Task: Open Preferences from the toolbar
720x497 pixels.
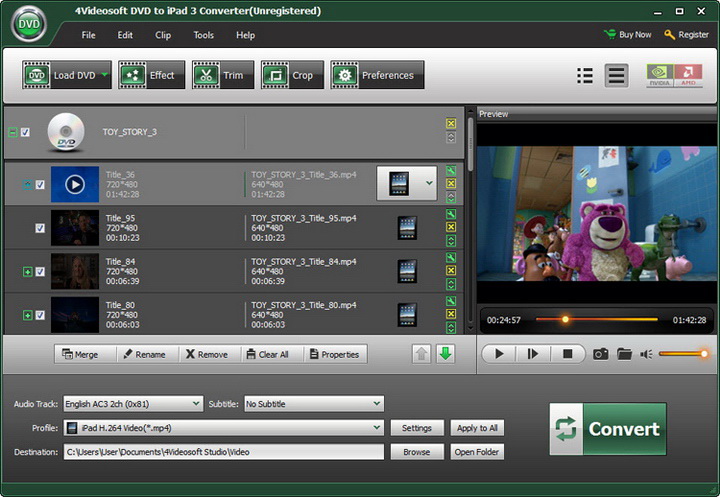Action: pos(377,75)
